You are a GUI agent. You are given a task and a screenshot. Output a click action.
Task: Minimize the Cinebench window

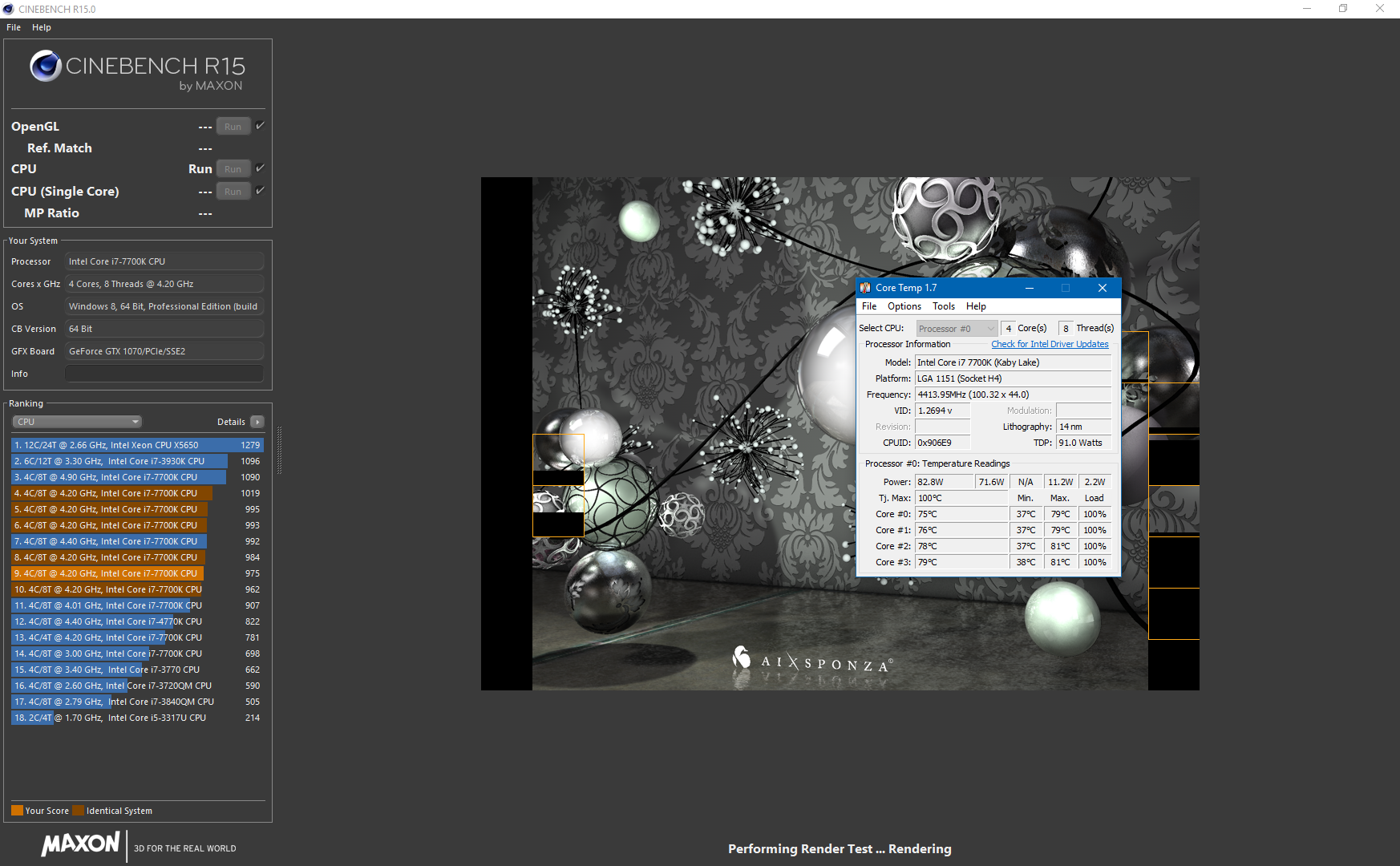[1307, 9]
